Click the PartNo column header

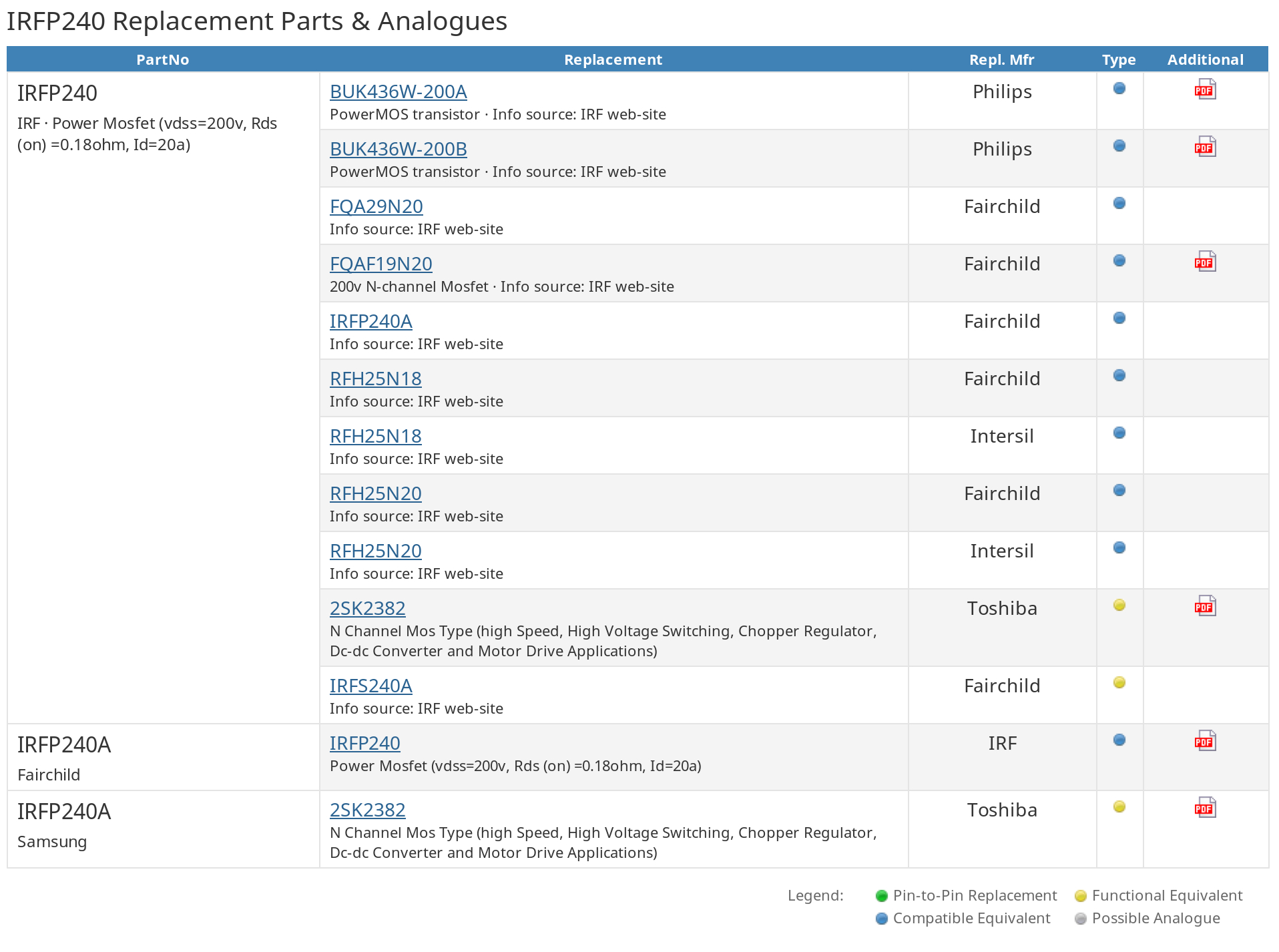(162, 59)
